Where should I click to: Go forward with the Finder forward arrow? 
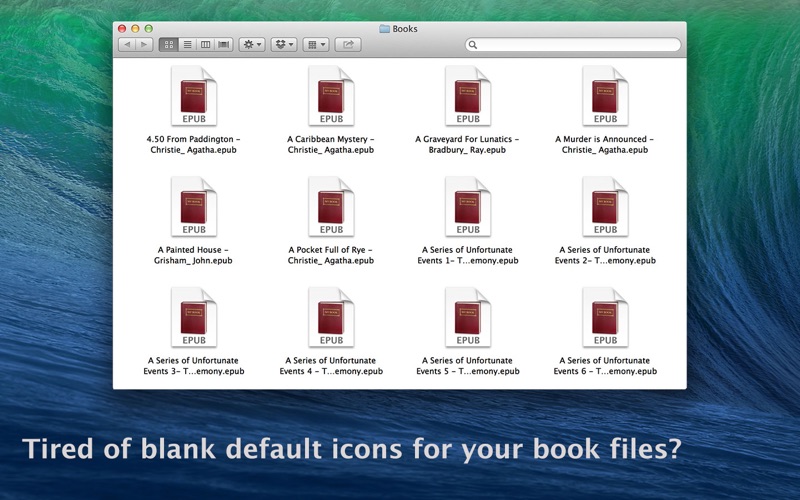click(144, 45)
